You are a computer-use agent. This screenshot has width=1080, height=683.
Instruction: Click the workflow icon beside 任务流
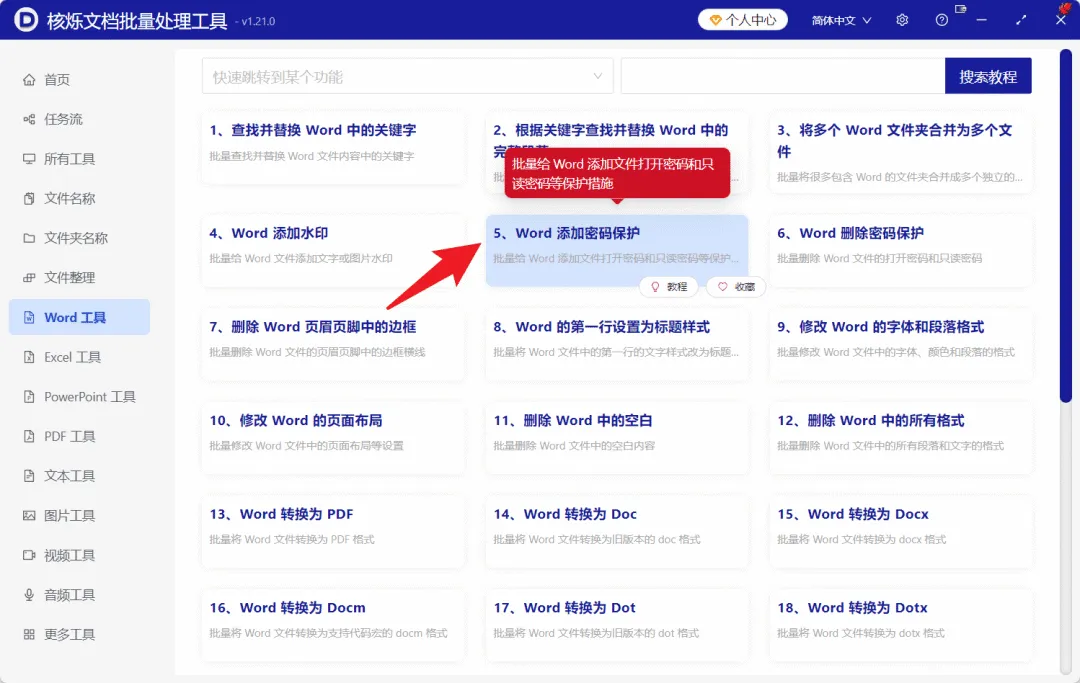pyautogui.click(x=29, y=119)
